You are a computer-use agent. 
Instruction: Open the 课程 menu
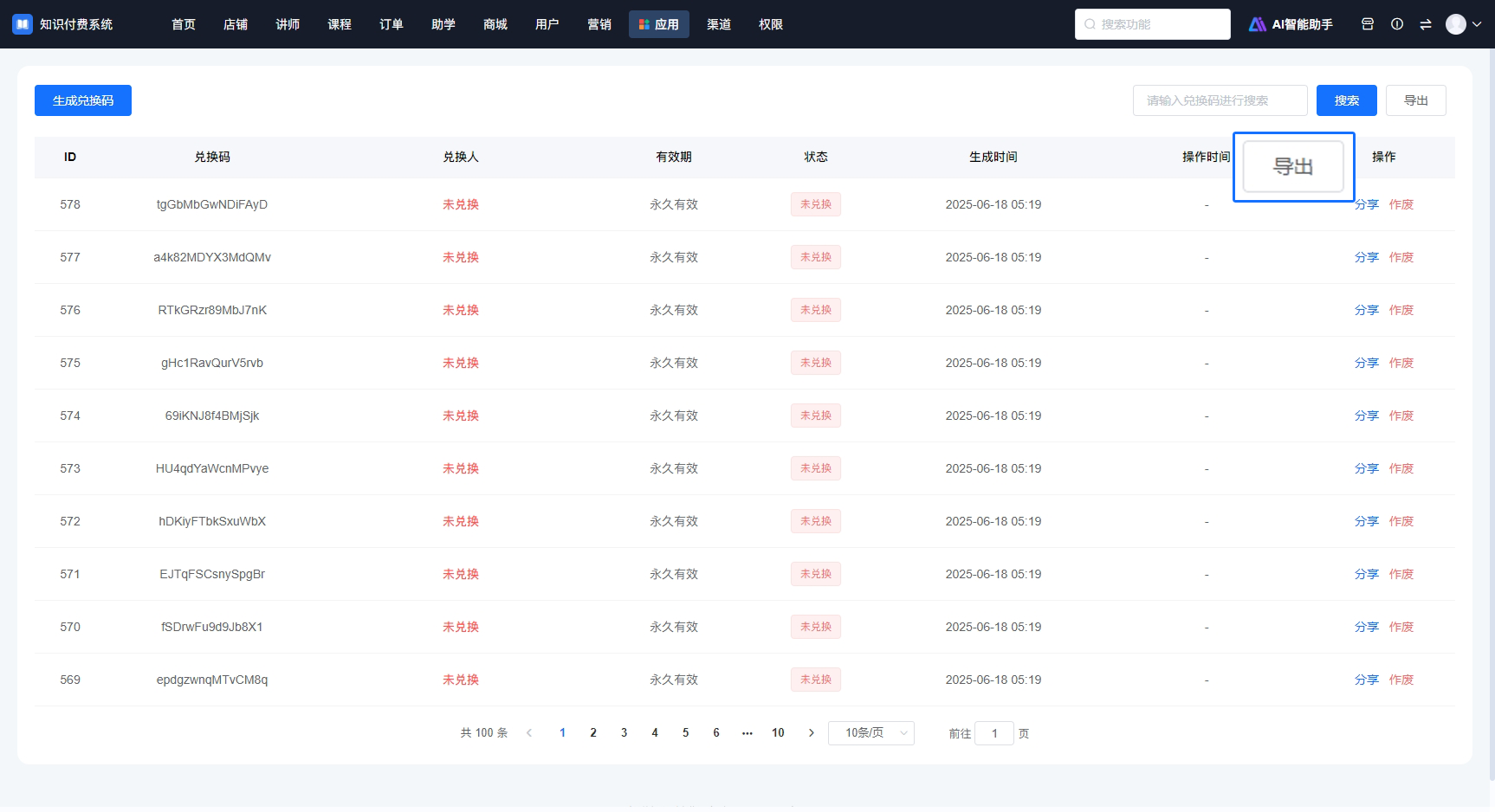340,24
